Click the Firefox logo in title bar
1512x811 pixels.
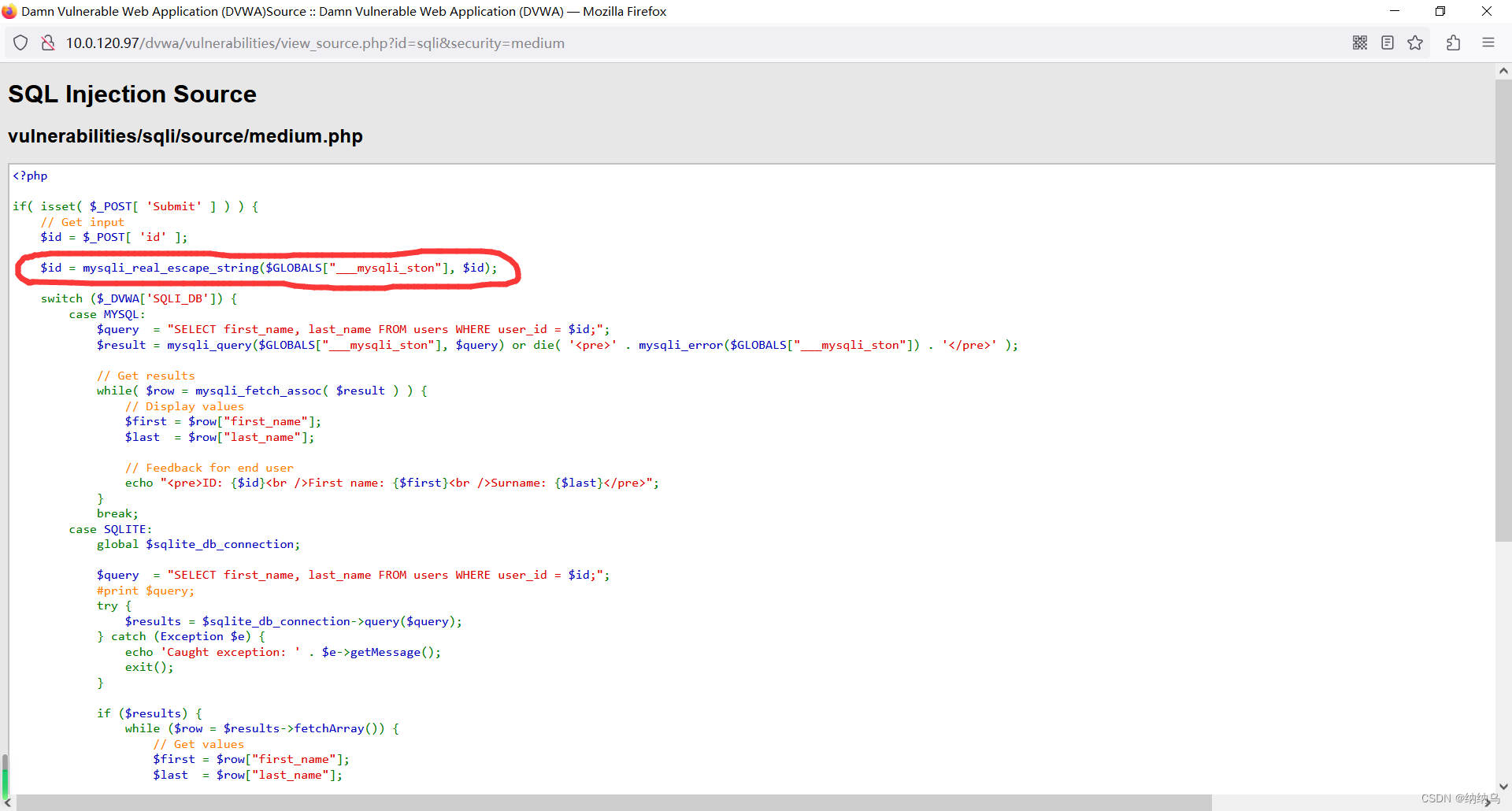(x=9, y=11)
